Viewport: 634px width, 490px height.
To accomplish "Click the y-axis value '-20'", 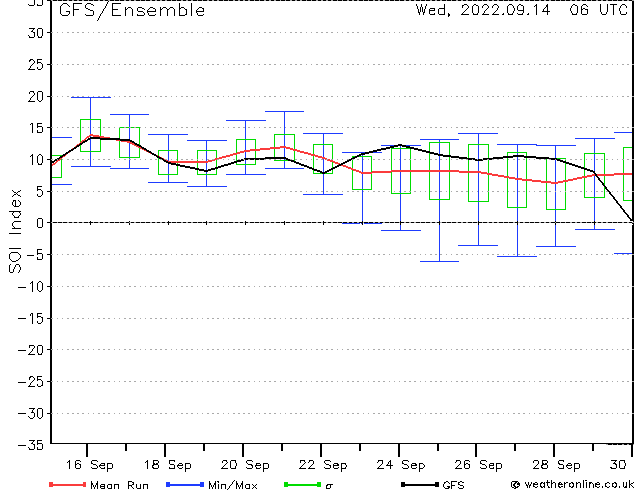I will pos(31,350).
